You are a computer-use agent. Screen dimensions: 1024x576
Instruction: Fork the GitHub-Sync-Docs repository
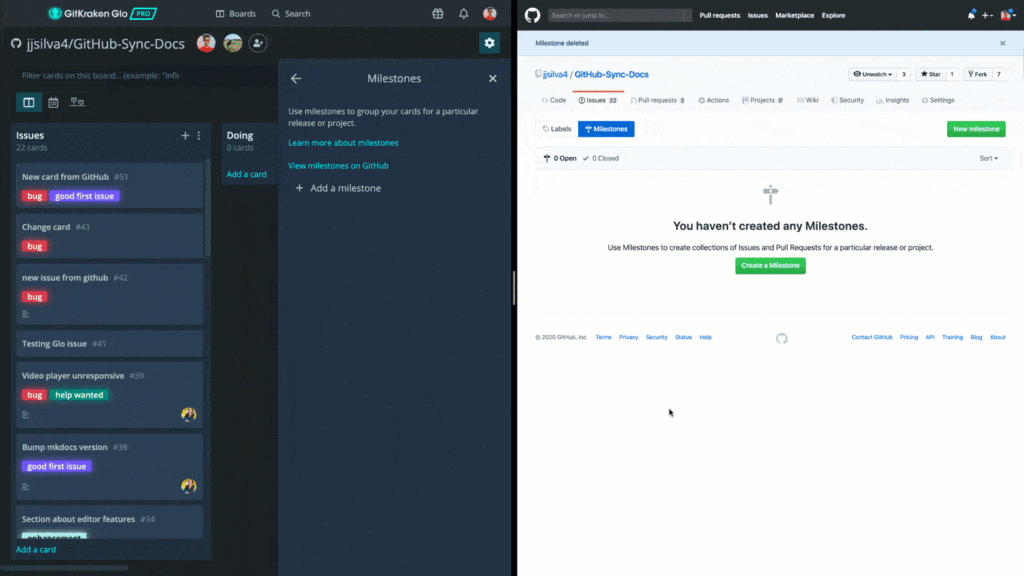pyautogui.click(x=978, y=74)
